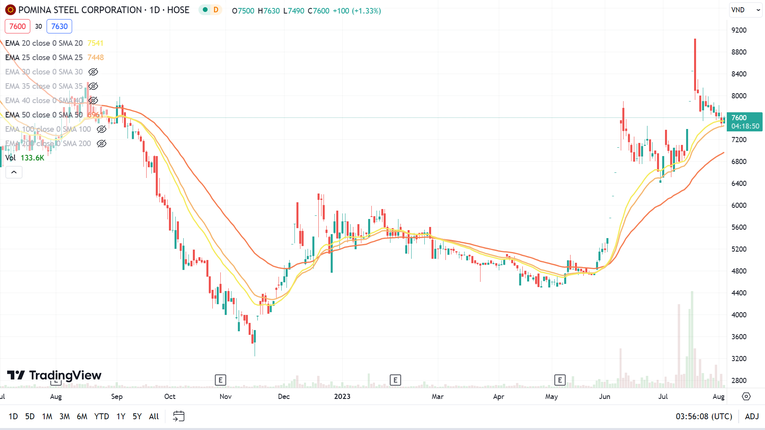Select the 5Y time range
The width and height of the screenshot is (765, 430).
(x=137, y=416)
